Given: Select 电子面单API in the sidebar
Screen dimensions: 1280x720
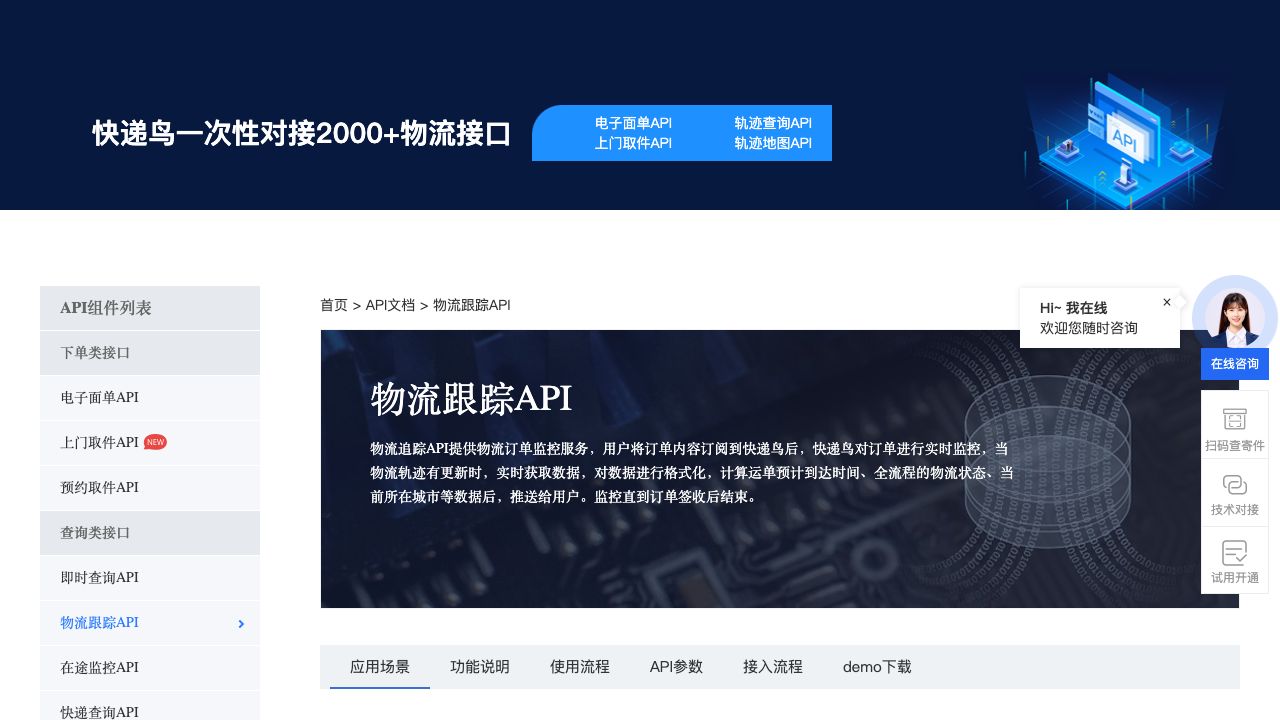Looking at the screenshot, I should point(99,397).
